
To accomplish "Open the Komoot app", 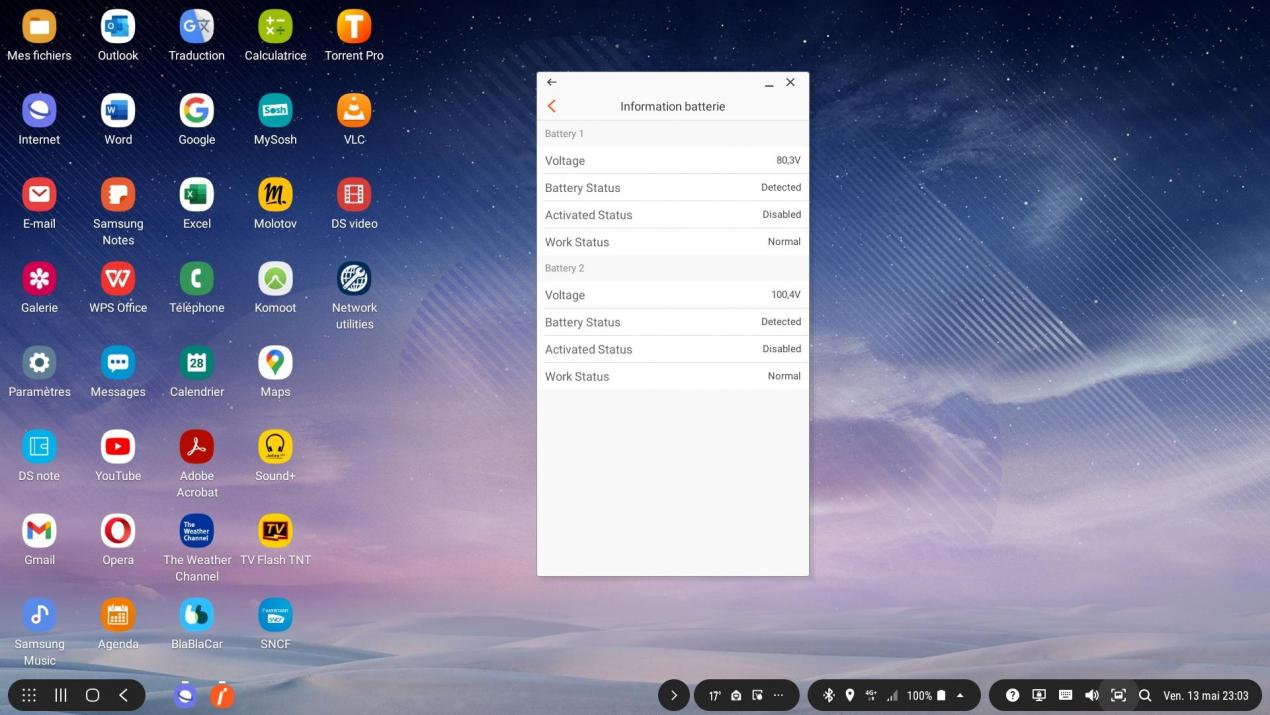I will (275, 278).
